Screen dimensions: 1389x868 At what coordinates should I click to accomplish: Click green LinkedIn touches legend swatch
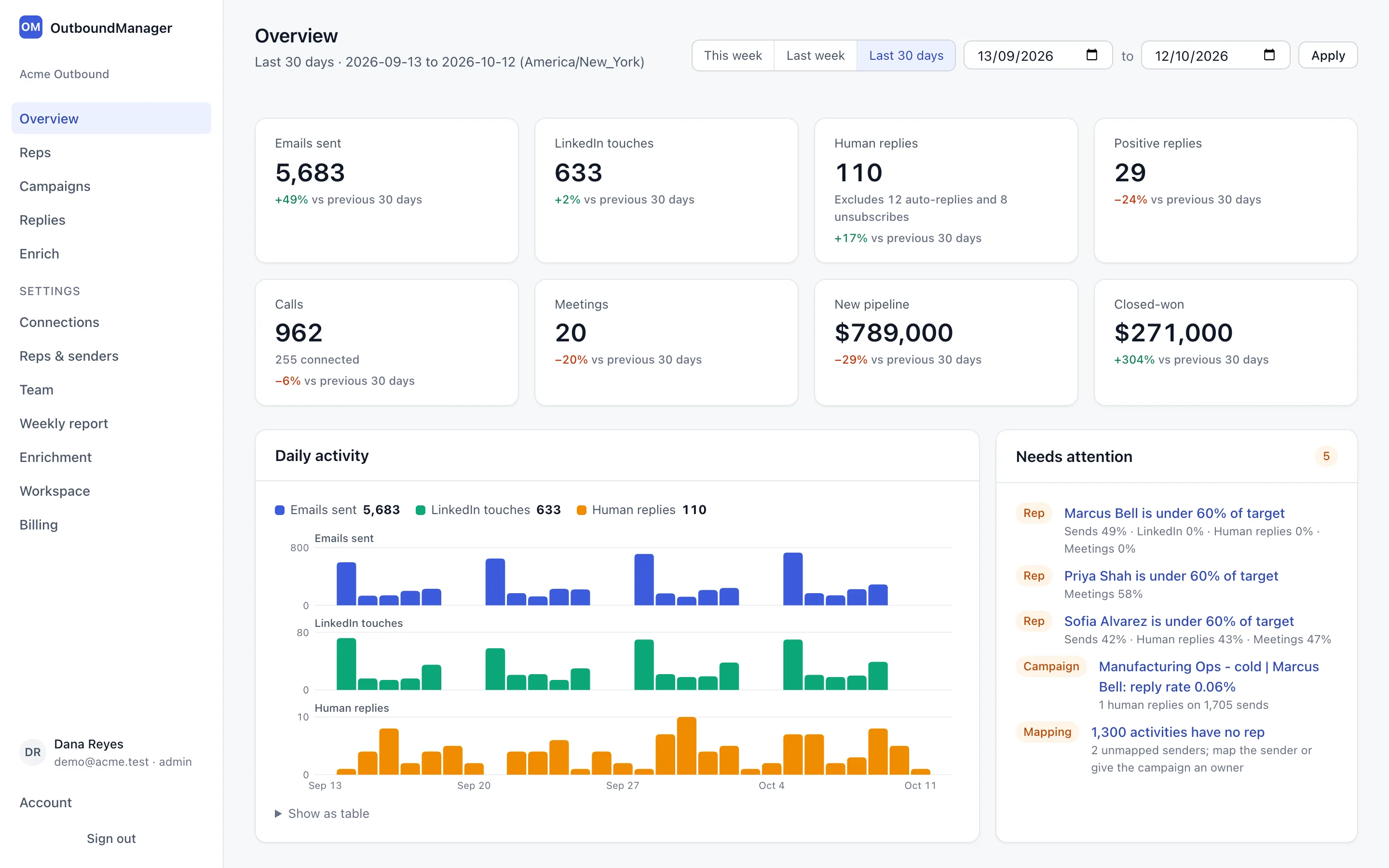(x=420, y=510)
